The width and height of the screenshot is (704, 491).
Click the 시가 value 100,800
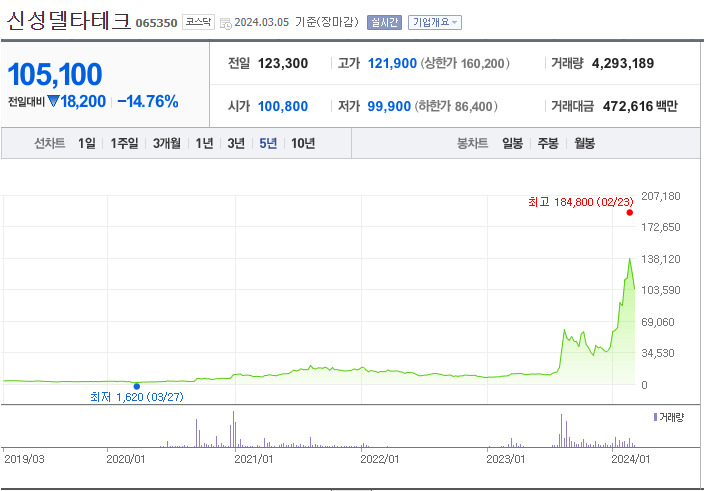click(x=283, y=106)
